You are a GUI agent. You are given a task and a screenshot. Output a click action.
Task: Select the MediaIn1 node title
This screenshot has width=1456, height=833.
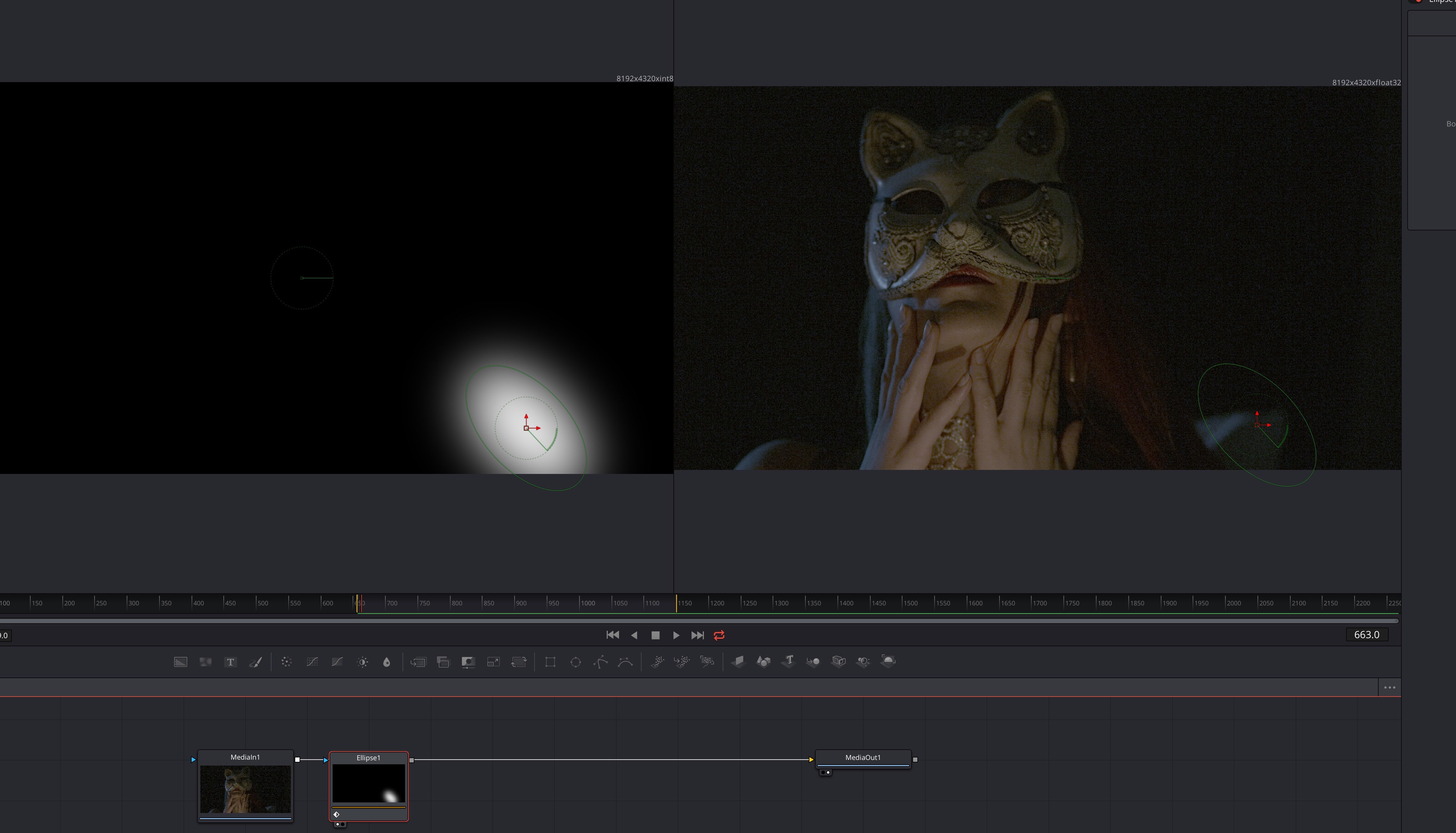[245, 757]
